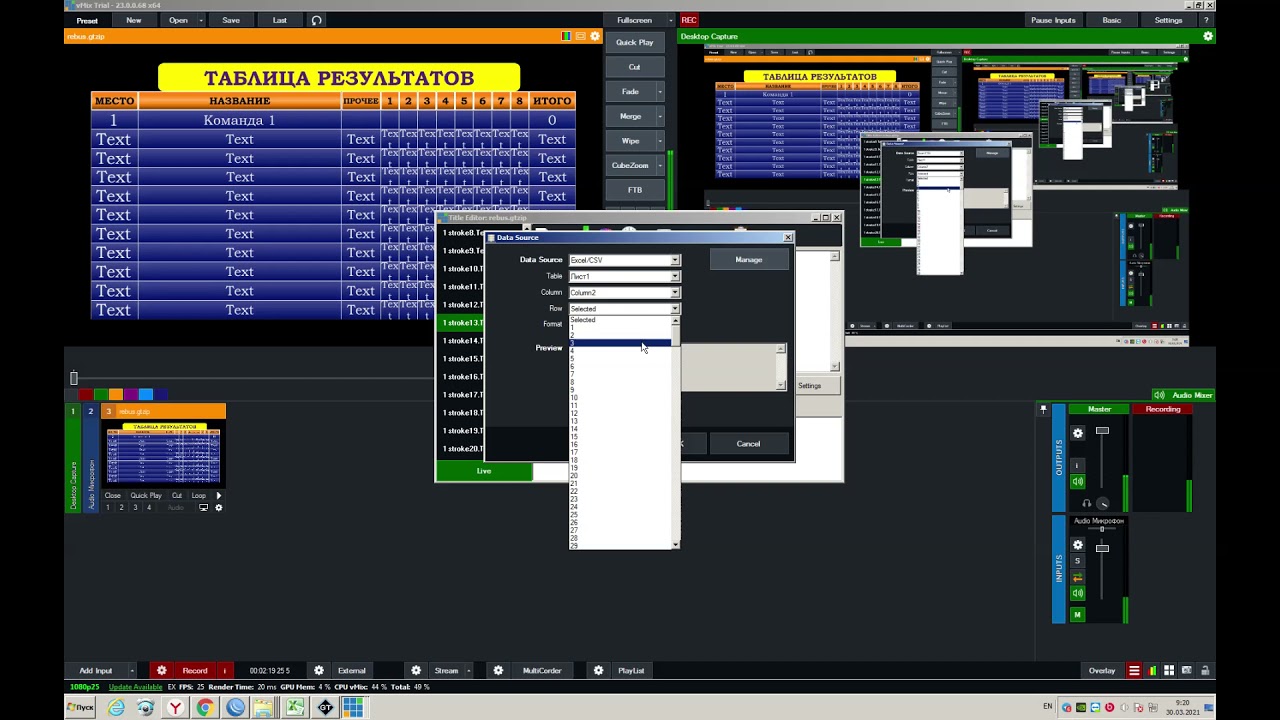Open MultiCorder settings gear
The height and width of the screenshot is (720, 1280).
498,671
